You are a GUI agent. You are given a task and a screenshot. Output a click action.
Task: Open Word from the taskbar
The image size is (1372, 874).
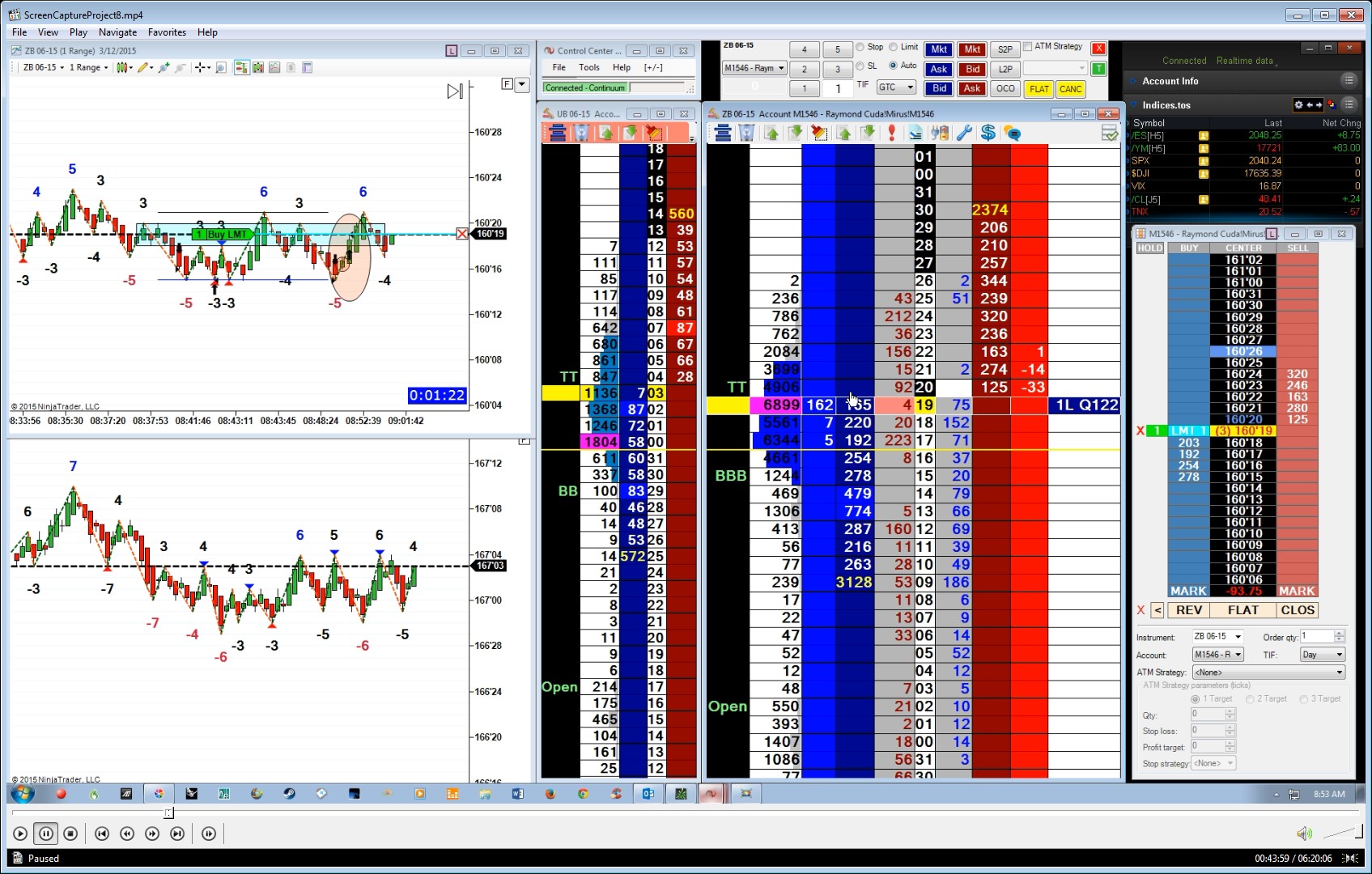tap(518, 794)
